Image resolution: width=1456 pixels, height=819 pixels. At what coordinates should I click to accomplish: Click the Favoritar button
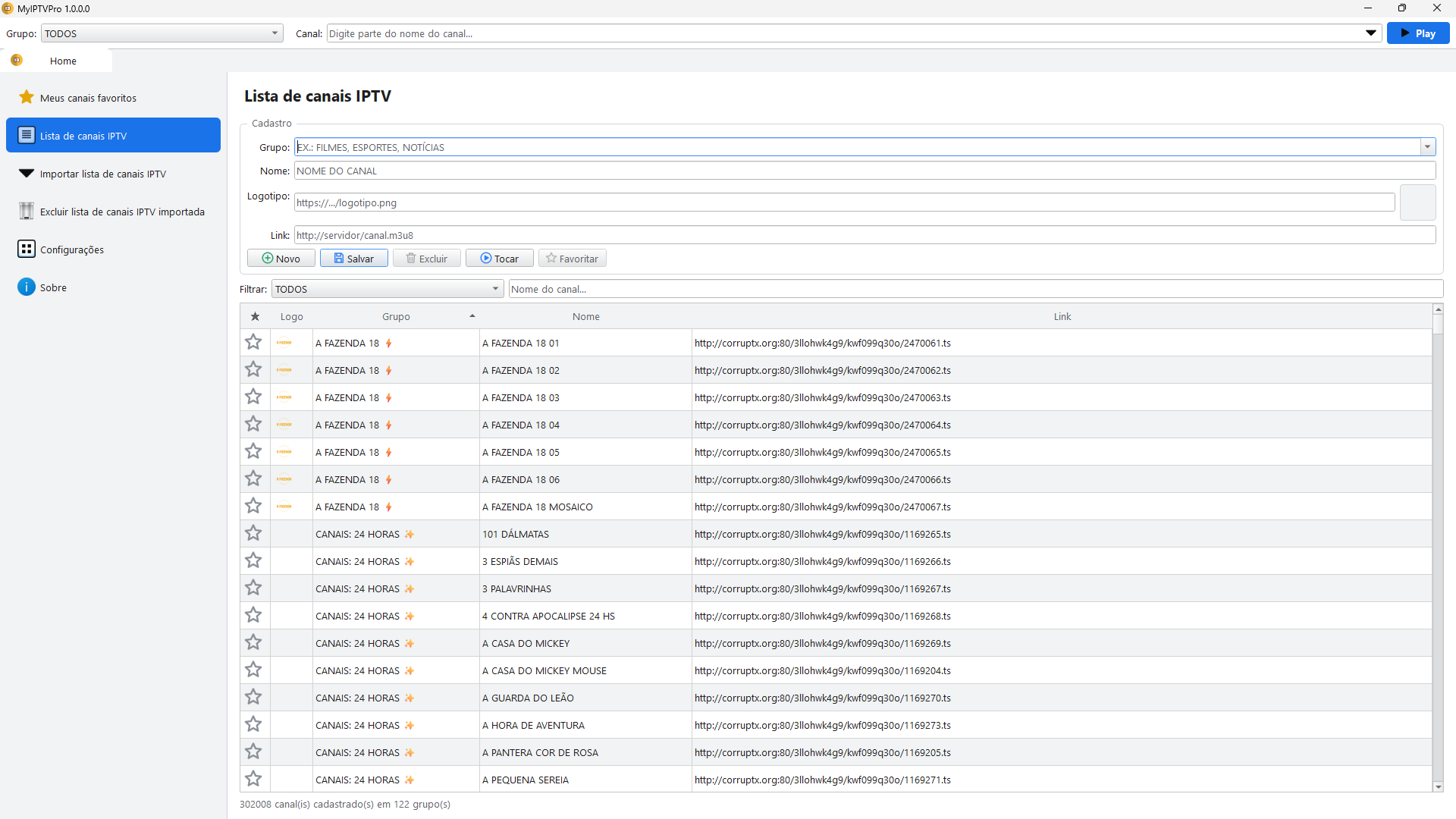572,259
